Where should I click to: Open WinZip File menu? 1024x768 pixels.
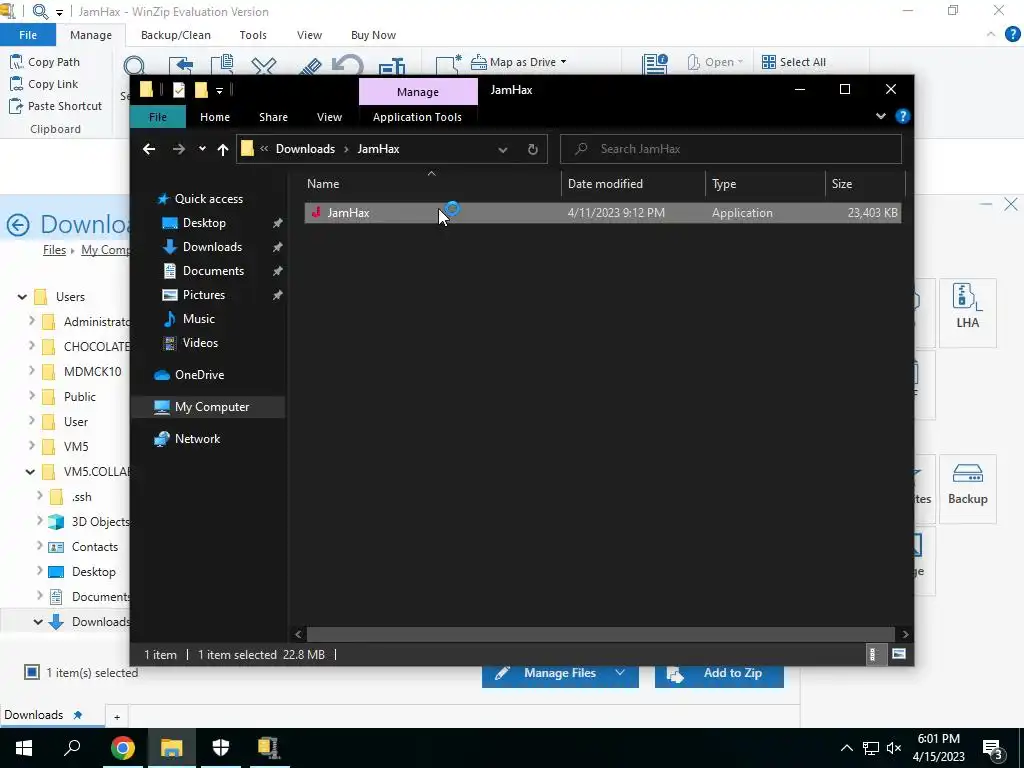(x=28, y=35)
